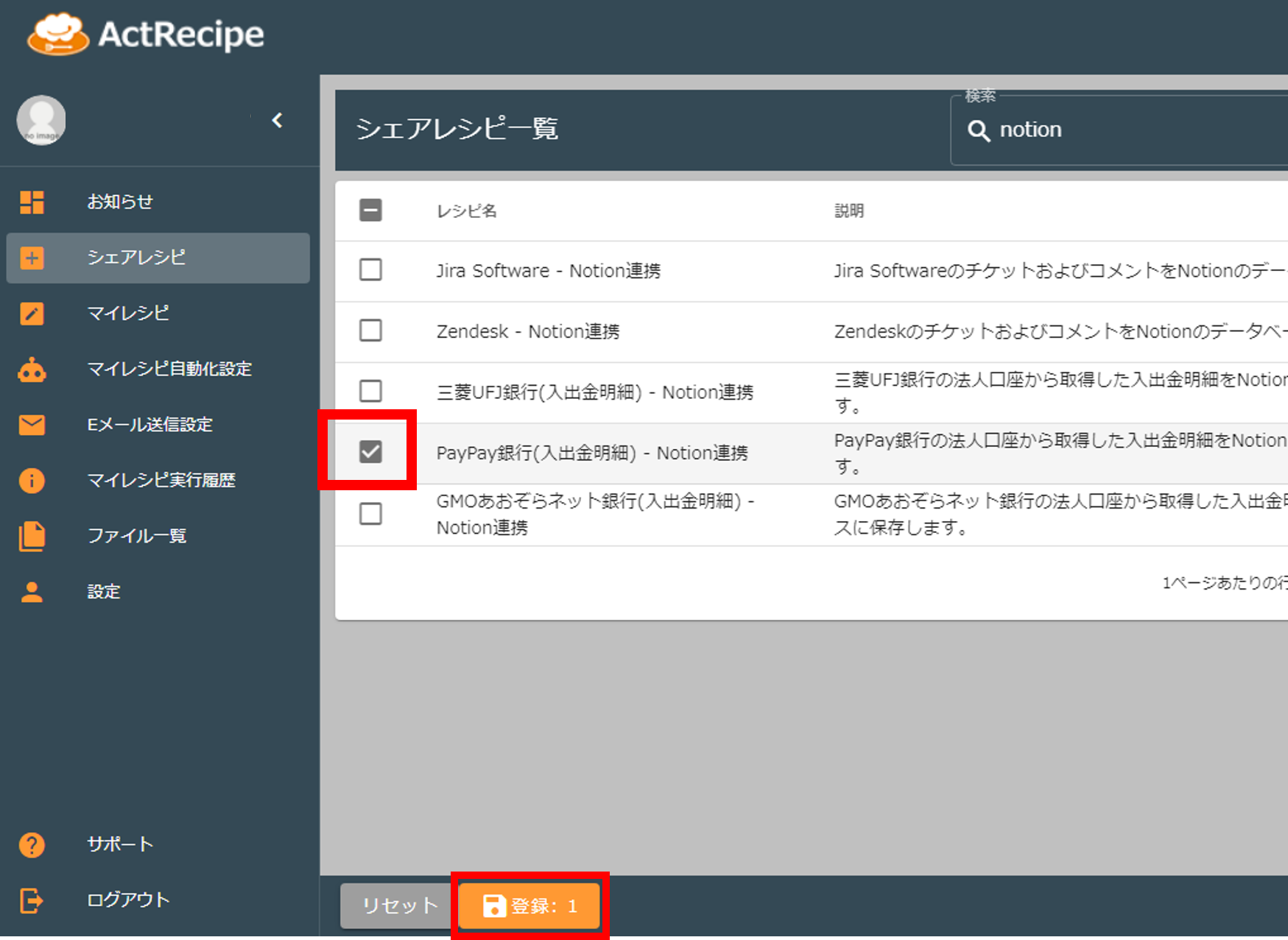The image size is (1288, 940).
Task: Open お知らせ menu item
Action: [x=158, y=202]
